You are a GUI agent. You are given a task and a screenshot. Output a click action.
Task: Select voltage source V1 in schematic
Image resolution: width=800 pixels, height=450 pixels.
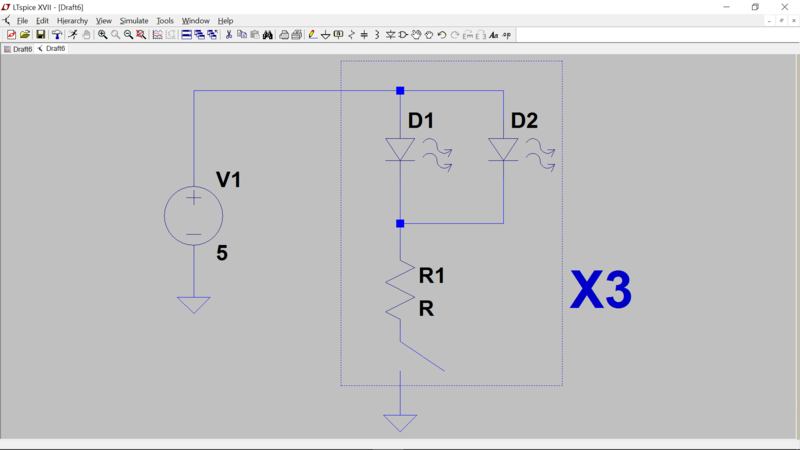click(193, 215)
